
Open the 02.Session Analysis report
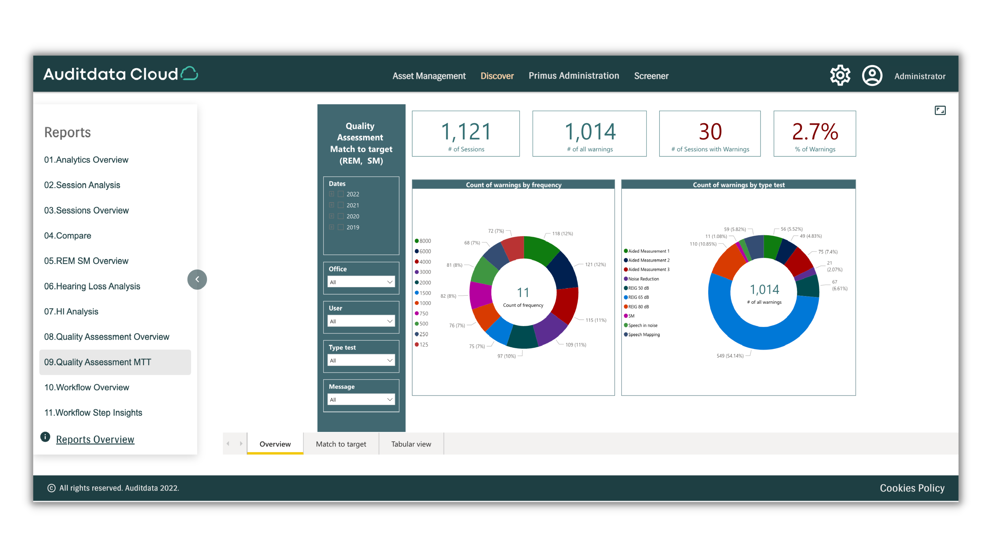click(x=82, y=185)
